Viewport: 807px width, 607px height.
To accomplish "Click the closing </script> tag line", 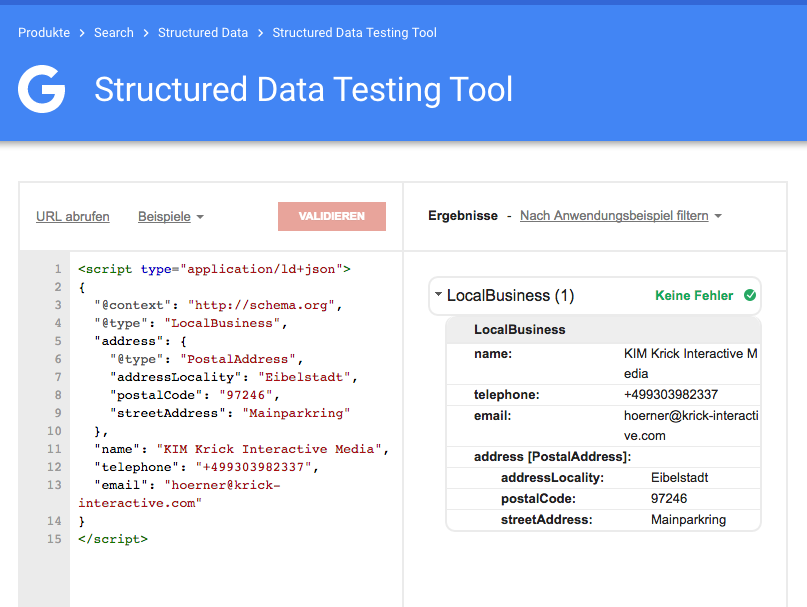I will tap(113, 539).
